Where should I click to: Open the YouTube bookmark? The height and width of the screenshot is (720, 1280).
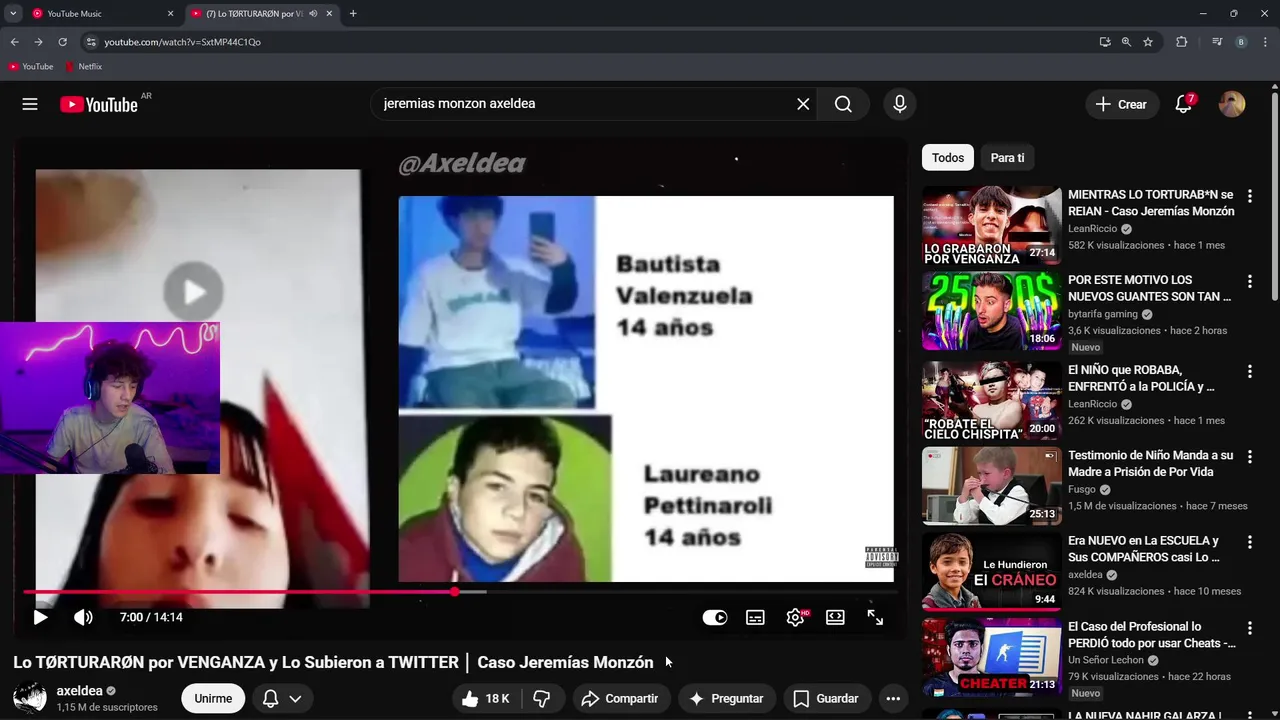pyautogui.click(x=31, y=67)
